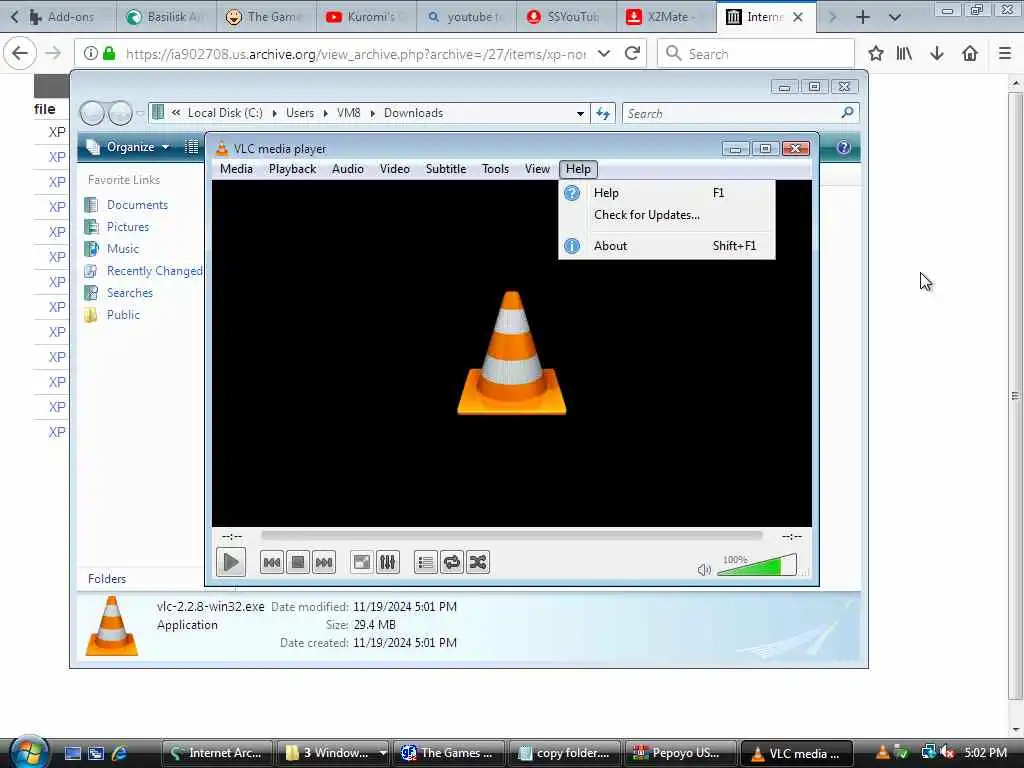The height and width of the screenshot is (768, 1024).
Task: Toggle the VLC playlist view
Action: pyautogui.click(x=426, y=562)
